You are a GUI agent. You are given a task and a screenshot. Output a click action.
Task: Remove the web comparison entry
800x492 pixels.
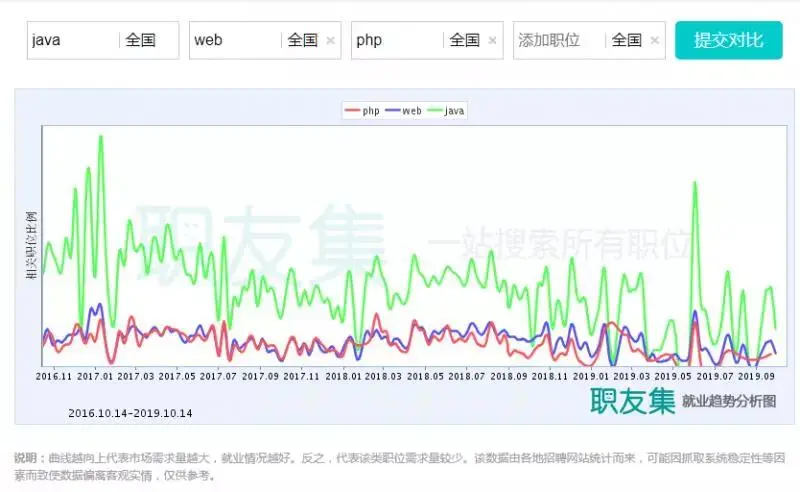tap(331, 40)
